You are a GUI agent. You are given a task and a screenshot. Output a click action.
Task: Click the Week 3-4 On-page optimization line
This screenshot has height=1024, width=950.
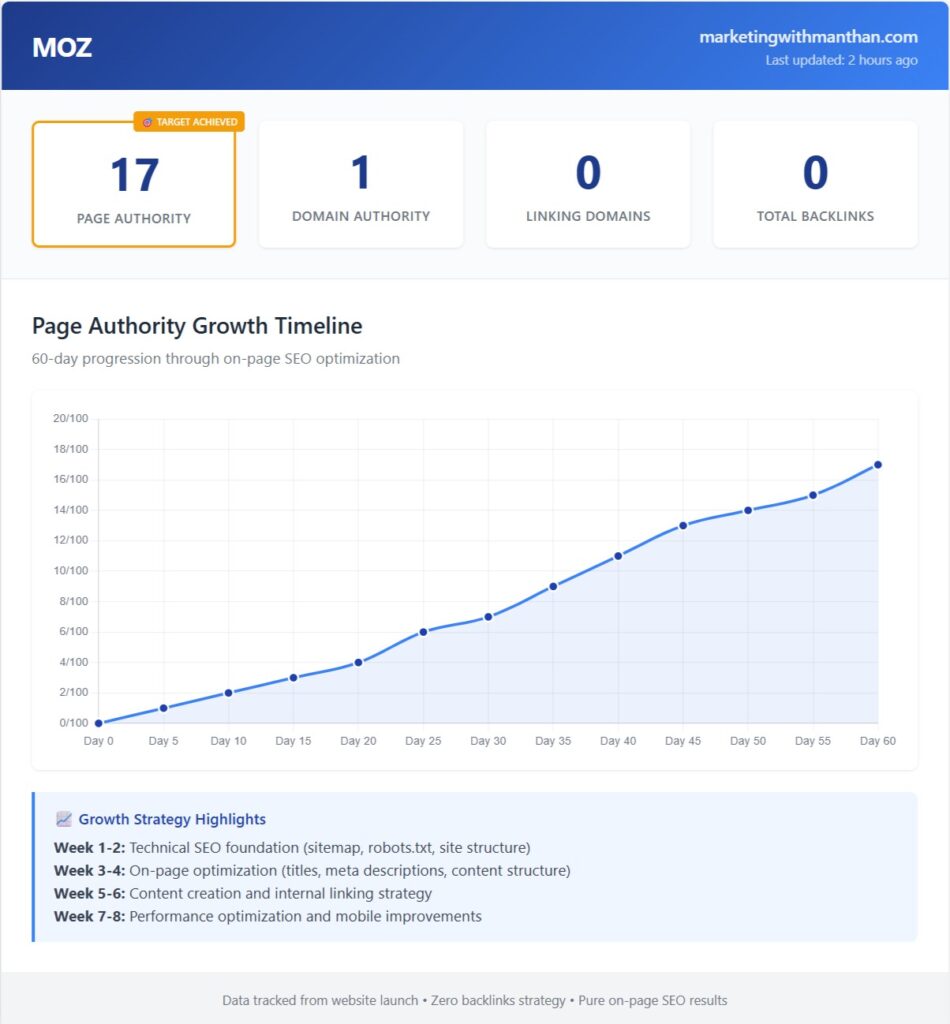click(x=312, y=871)
